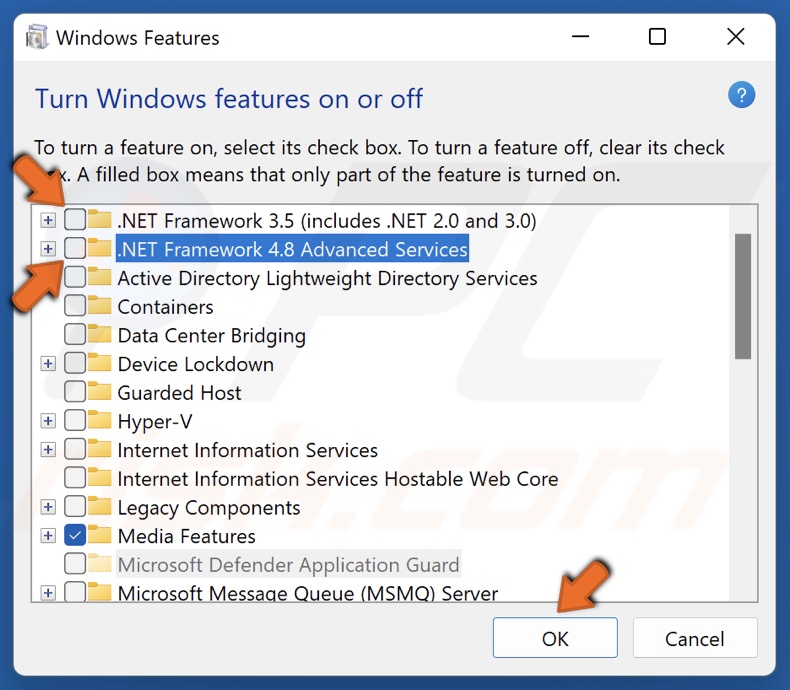Click folder icon beside Device Lockdown
790x690 pixels.
(99, 363)
